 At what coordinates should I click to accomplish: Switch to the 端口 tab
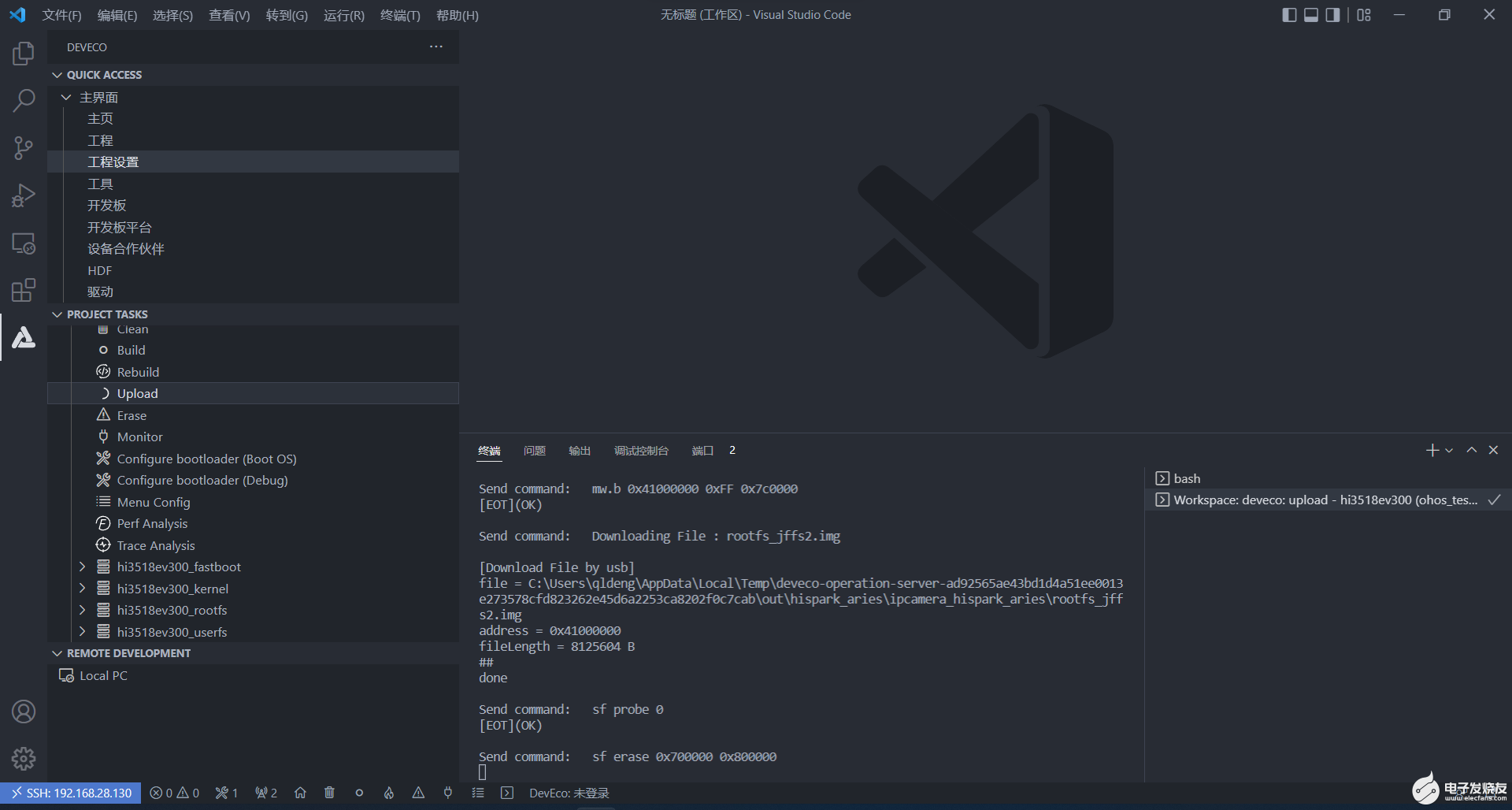coord(702,451)
